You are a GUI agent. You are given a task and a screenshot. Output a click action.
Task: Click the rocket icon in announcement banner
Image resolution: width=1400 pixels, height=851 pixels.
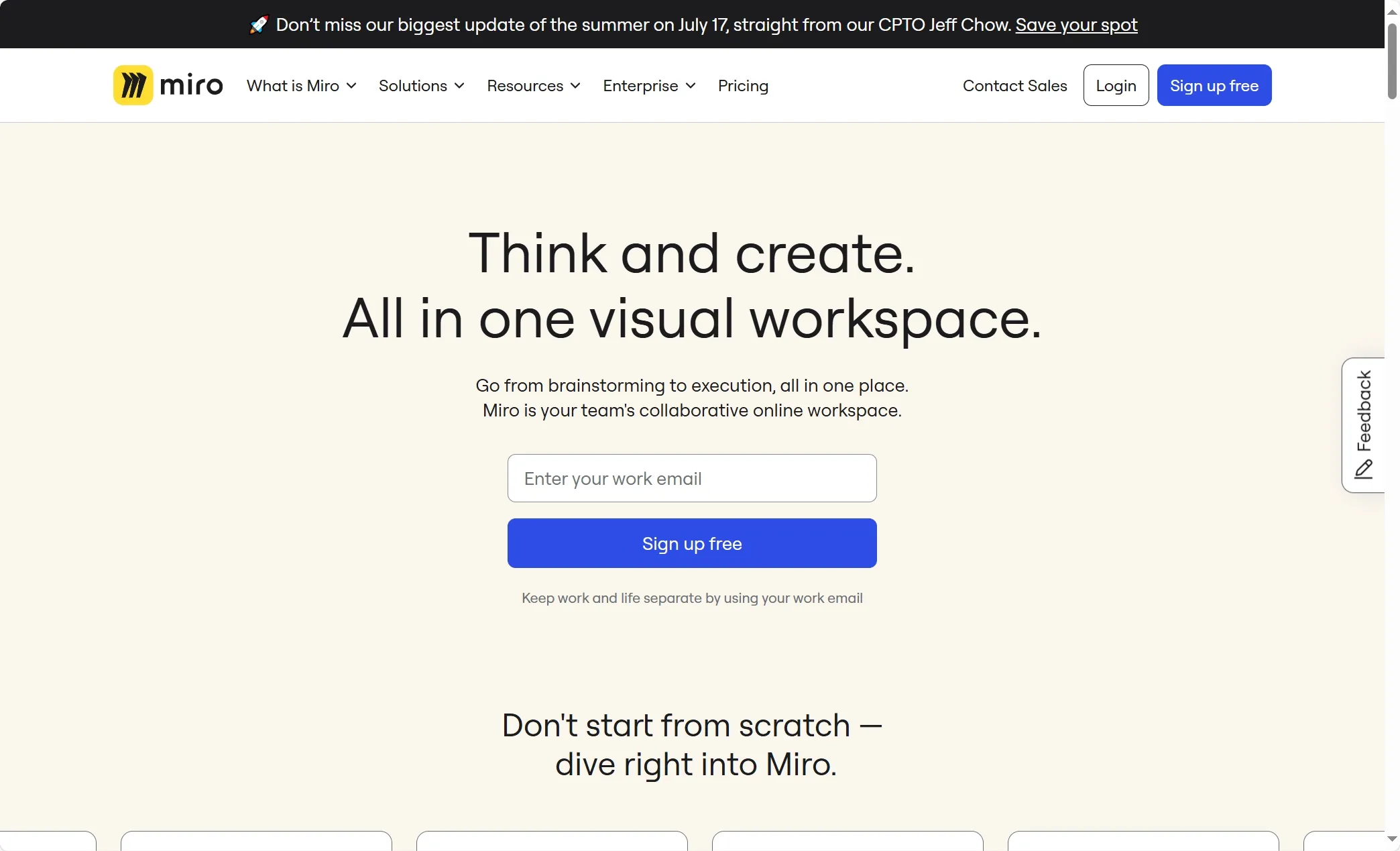(259, 25)
